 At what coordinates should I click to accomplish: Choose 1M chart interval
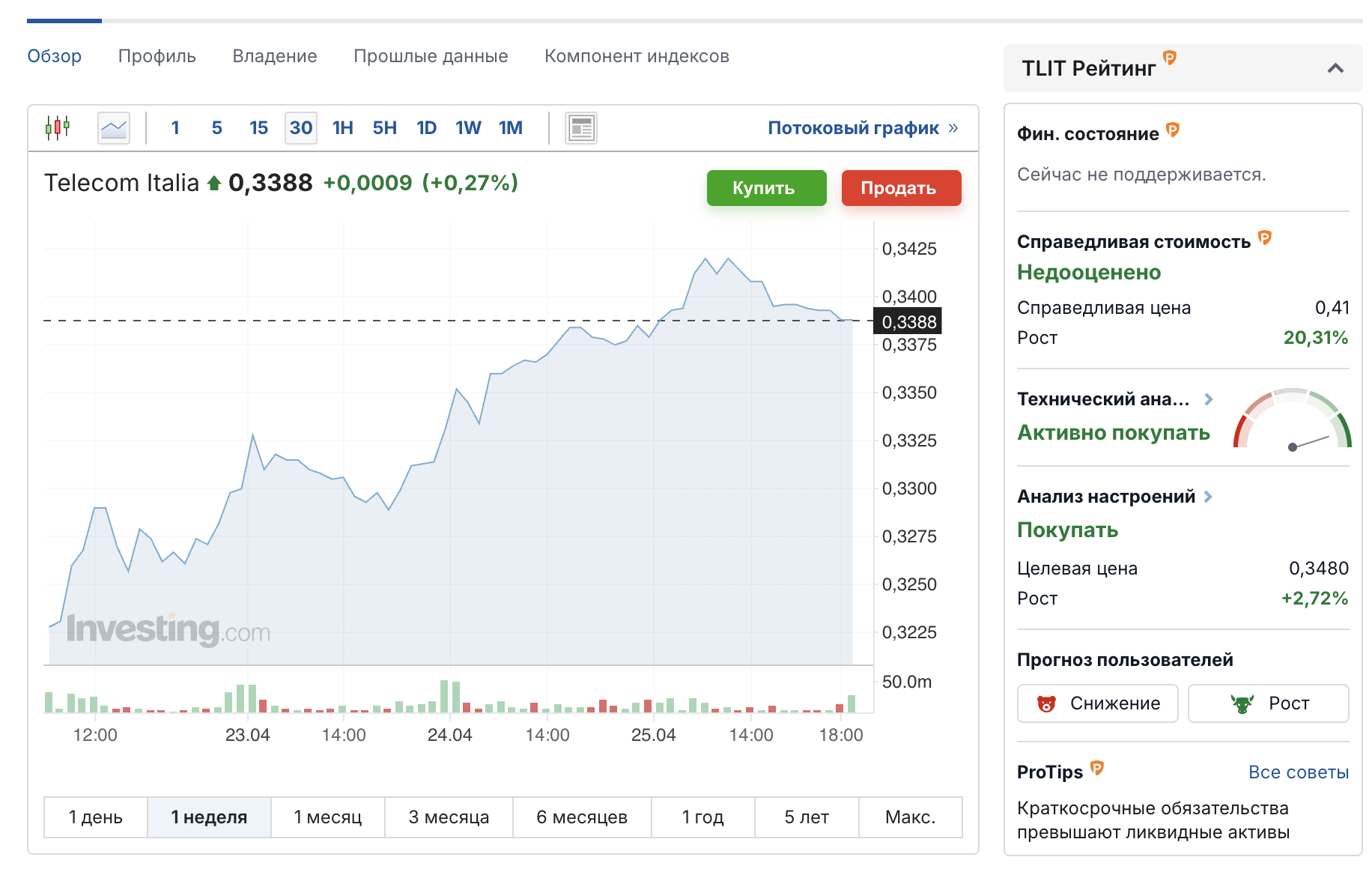pyautogui.click(x=511, y=128)
